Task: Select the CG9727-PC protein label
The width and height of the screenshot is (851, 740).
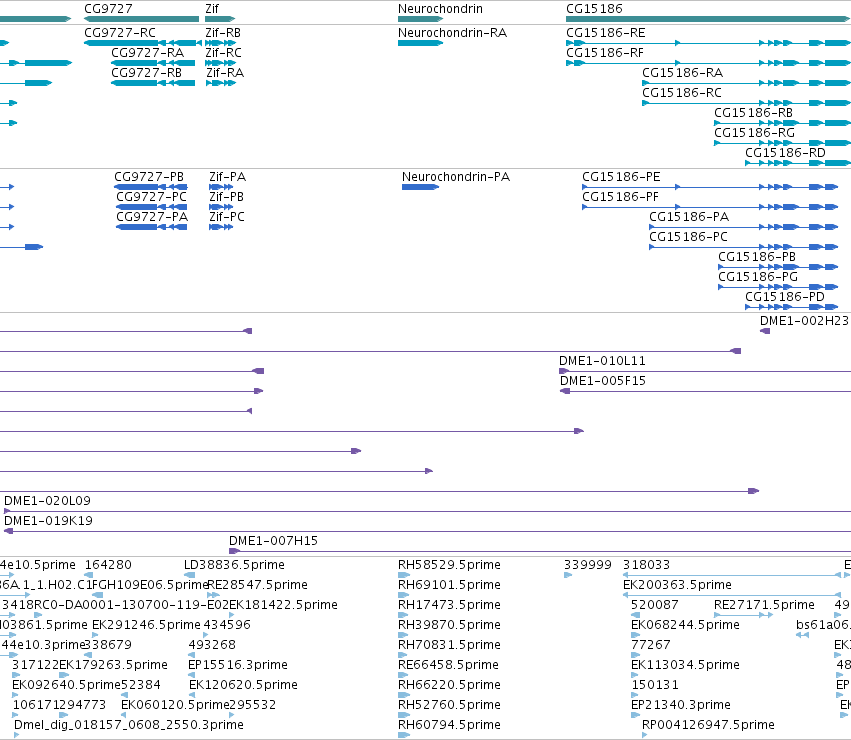Action: (x=151, y=197)
